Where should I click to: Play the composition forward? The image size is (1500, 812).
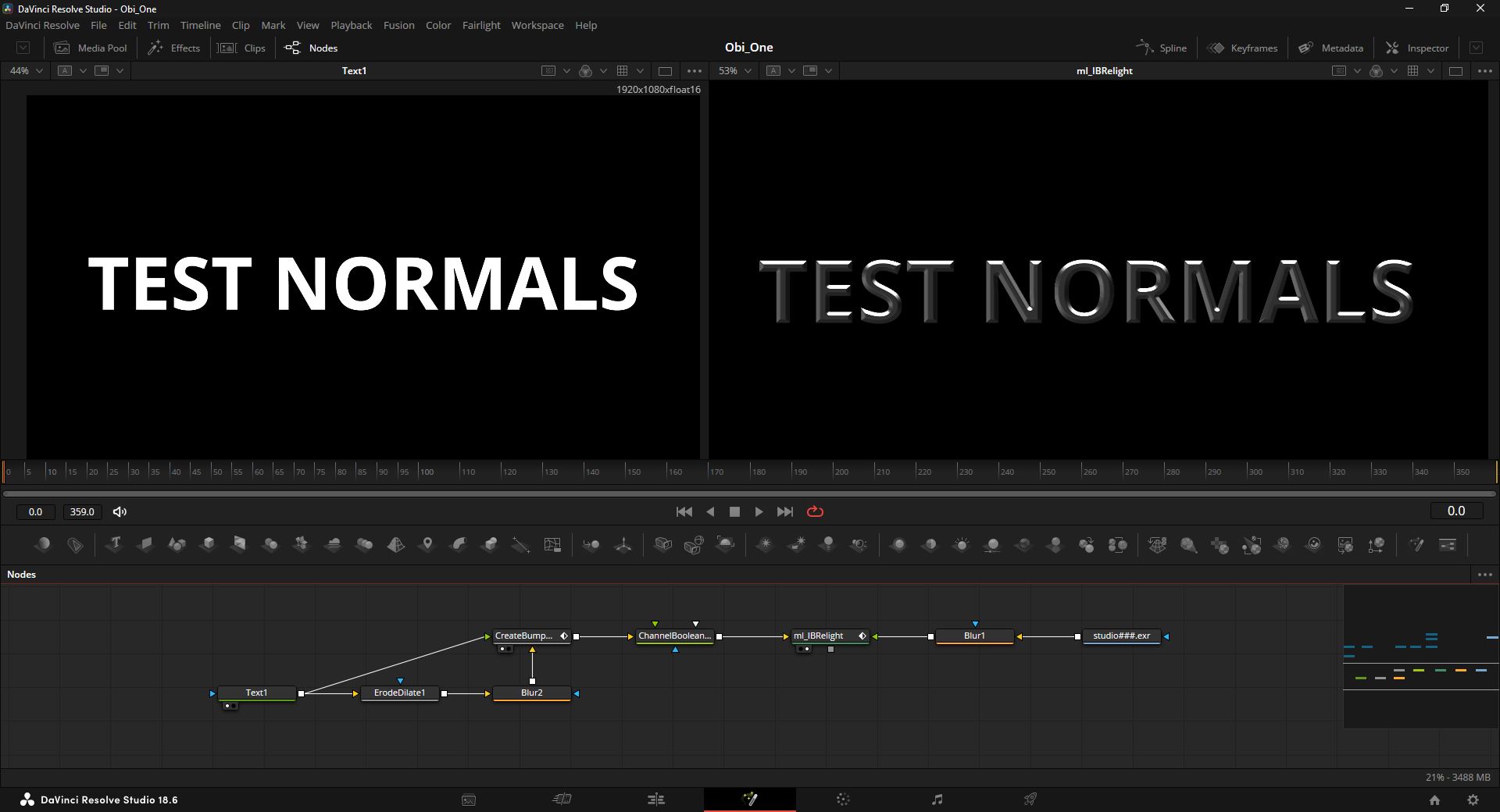tap(759, 511)
